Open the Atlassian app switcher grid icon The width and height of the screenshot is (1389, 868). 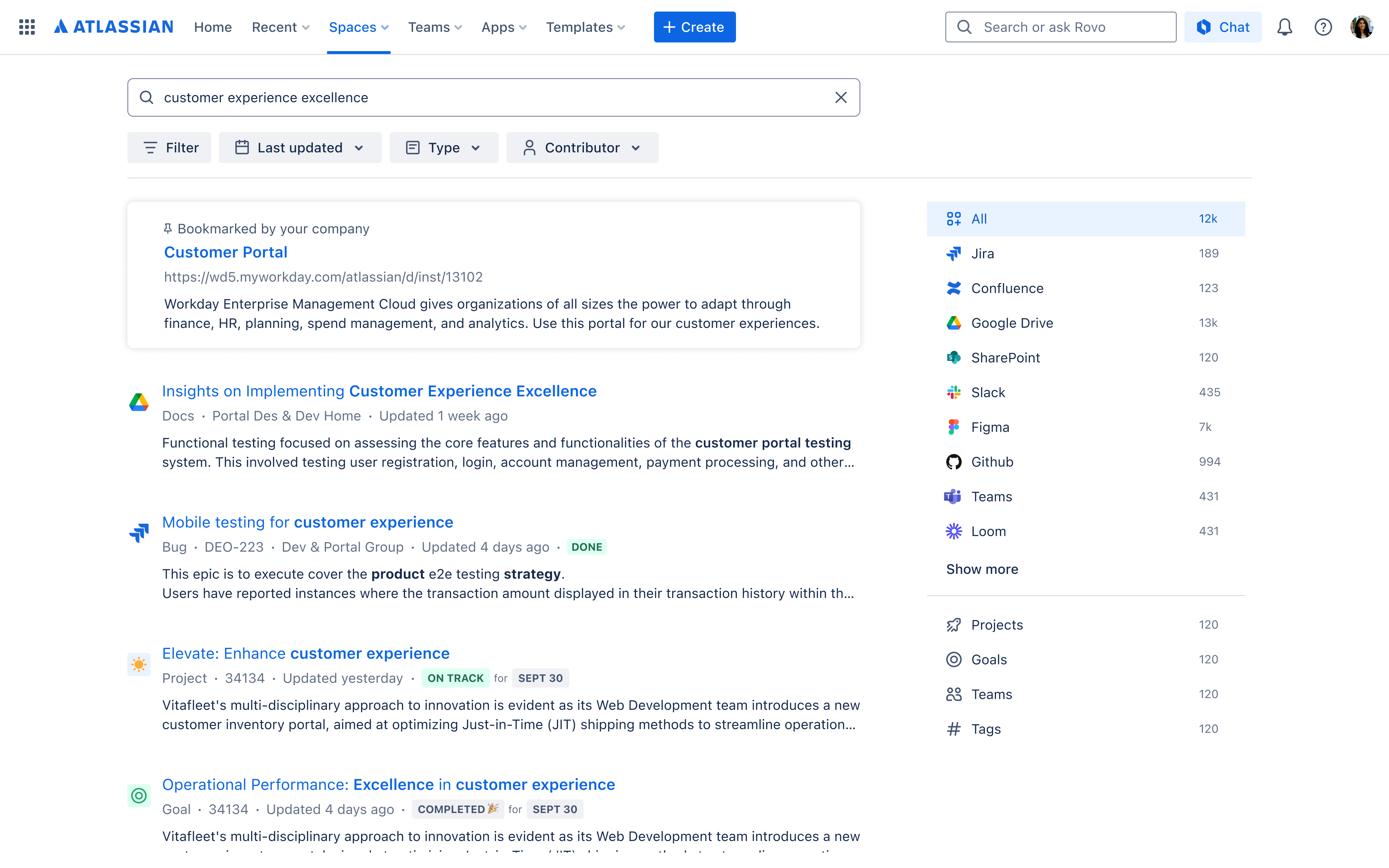26,26
